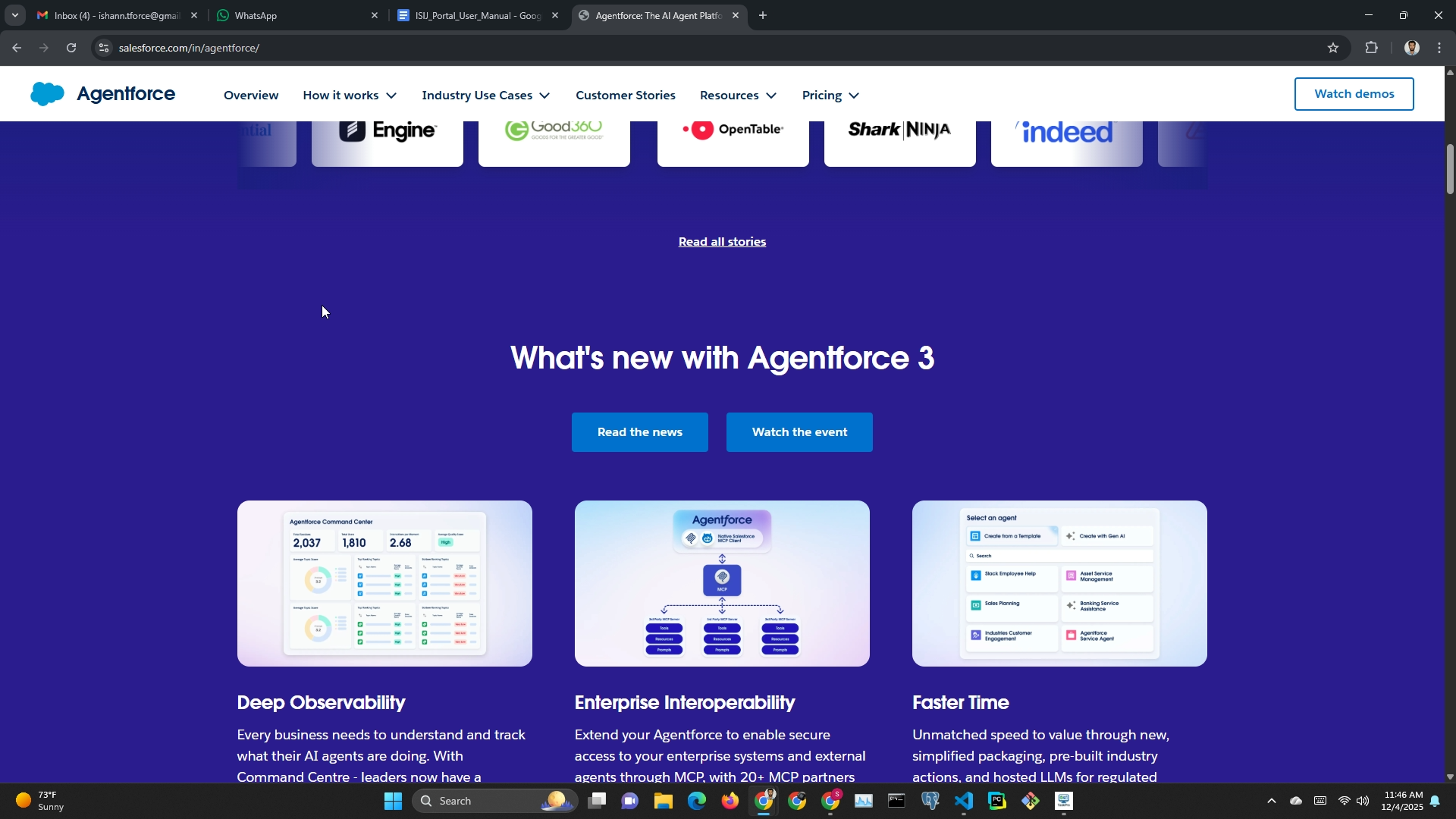The width and height of the screenshot is (1456, 819).
Task: Open the tab search dropdown arrow
Action: pos(14,15)
